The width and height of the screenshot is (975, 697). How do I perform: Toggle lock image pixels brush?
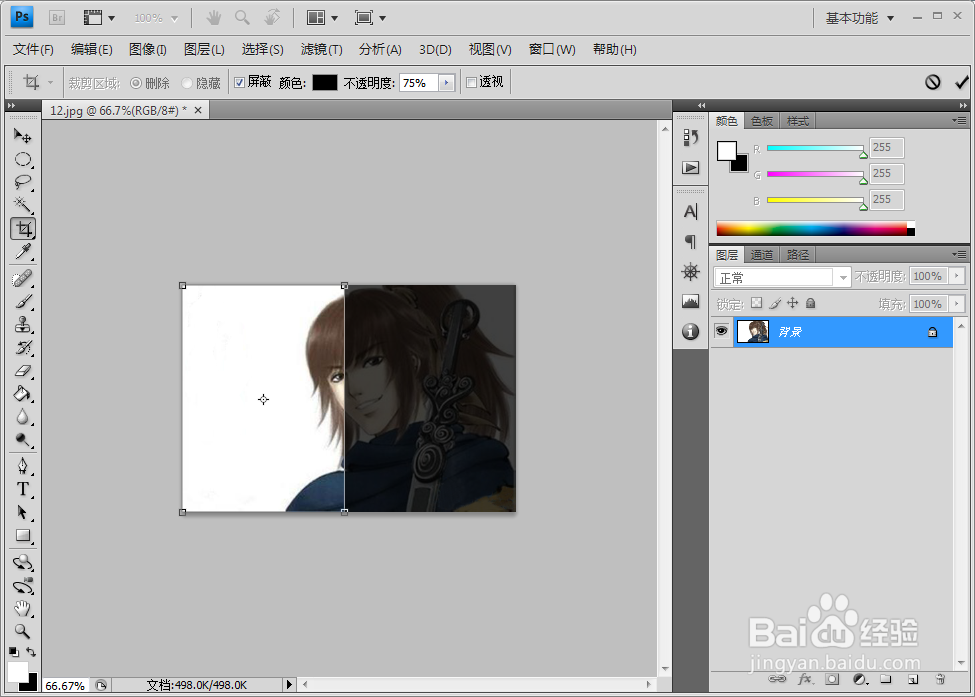[775, 303]
